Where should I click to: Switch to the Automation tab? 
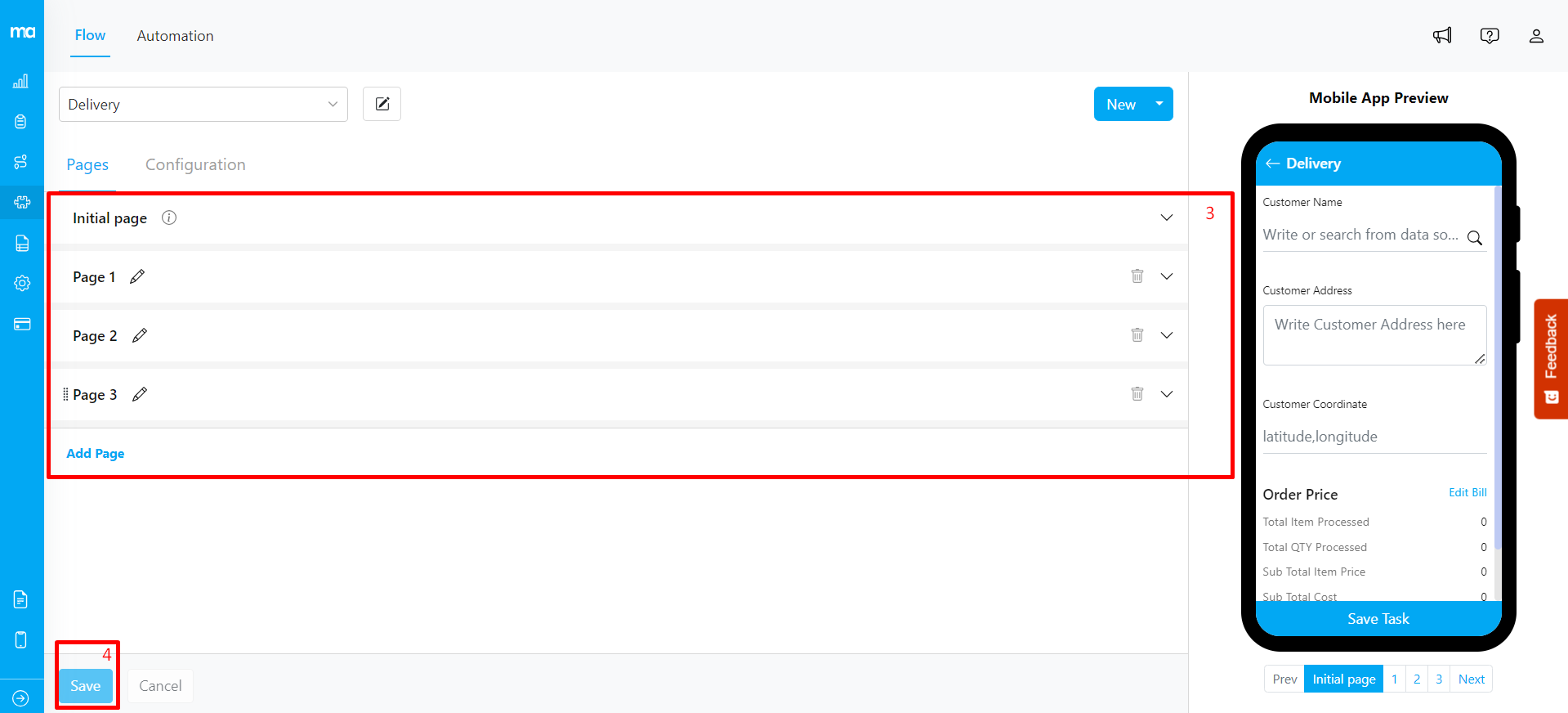pyautogui.click(x=175, y=36)
